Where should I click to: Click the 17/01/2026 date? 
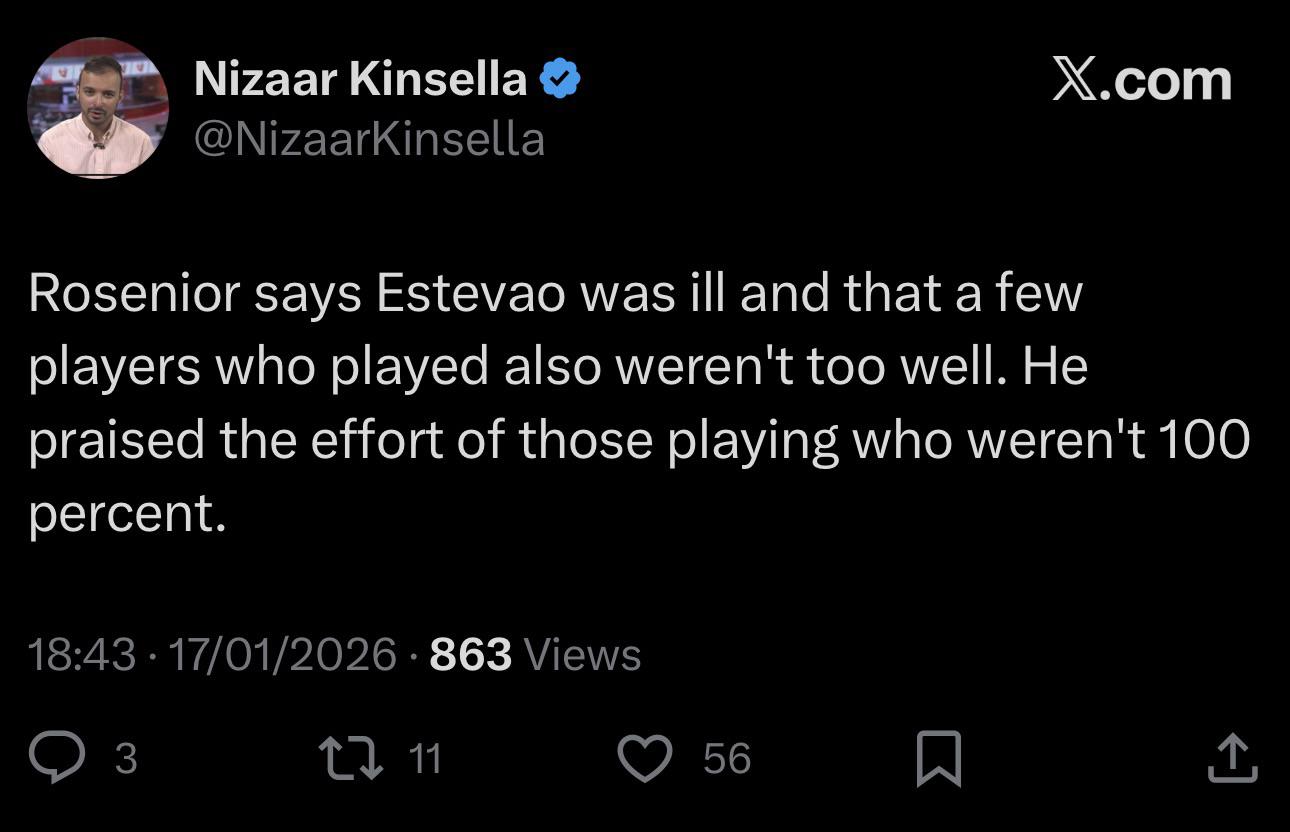(x=283, y=655)
